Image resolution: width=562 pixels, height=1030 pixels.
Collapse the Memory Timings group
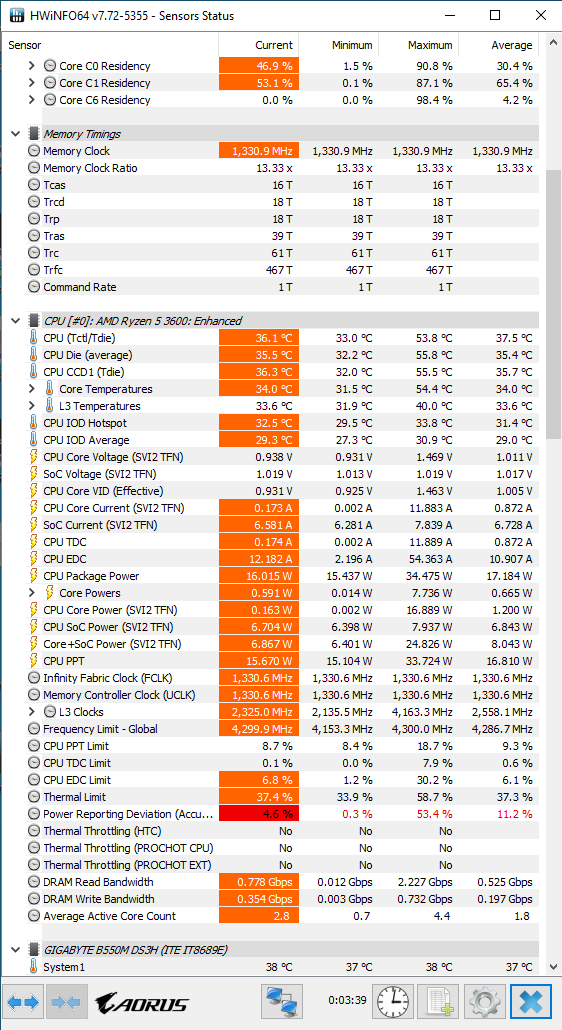click(x=16, y=133)
